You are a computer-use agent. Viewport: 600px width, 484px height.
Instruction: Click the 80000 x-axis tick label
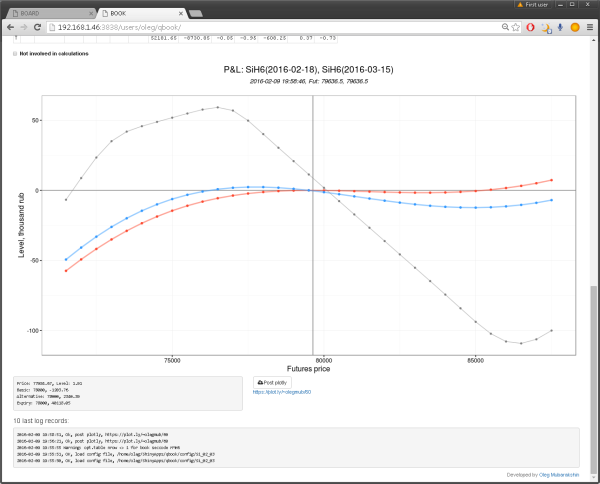click(x=324, y=360)
